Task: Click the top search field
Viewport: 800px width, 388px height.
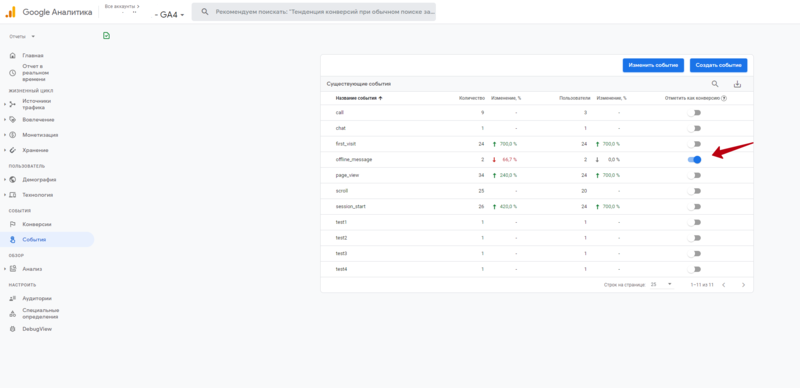Action: (x=314, y=12)
